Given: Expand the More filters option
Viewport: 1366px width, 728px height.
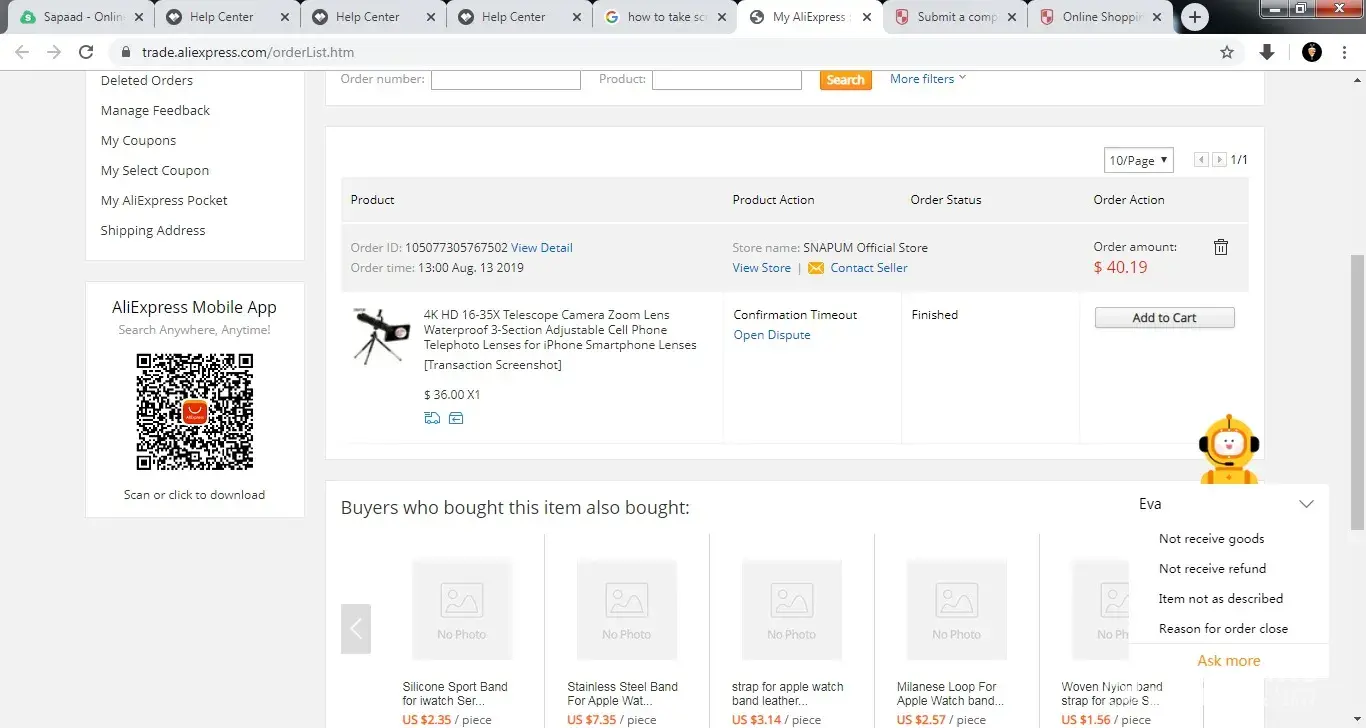Looking at the screenshot, I should (x=928, y=79).
